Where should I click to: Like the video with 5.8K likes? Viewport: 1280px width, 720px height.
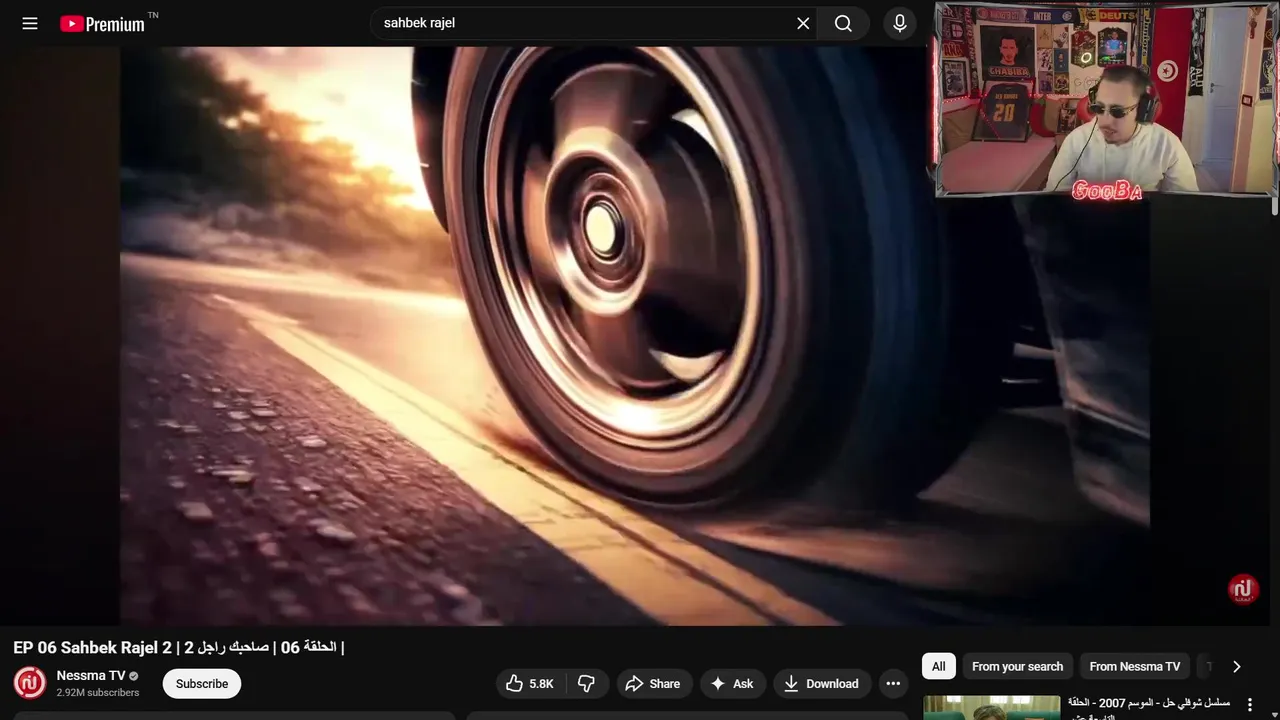530,684
